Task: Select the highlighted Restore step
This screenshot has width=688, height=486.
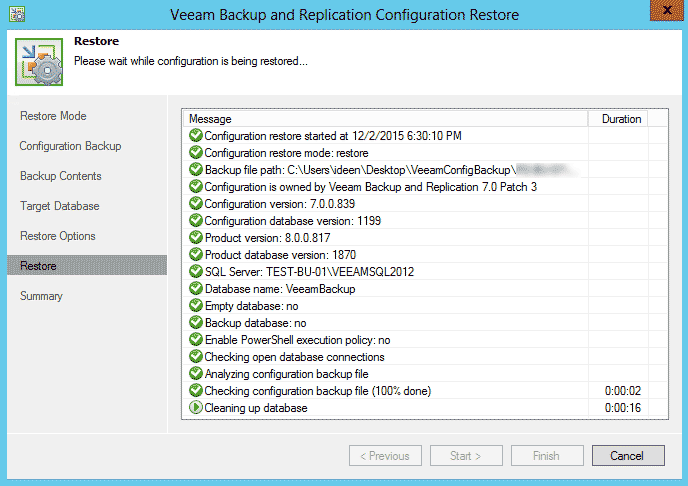Action: coord(87,265)
